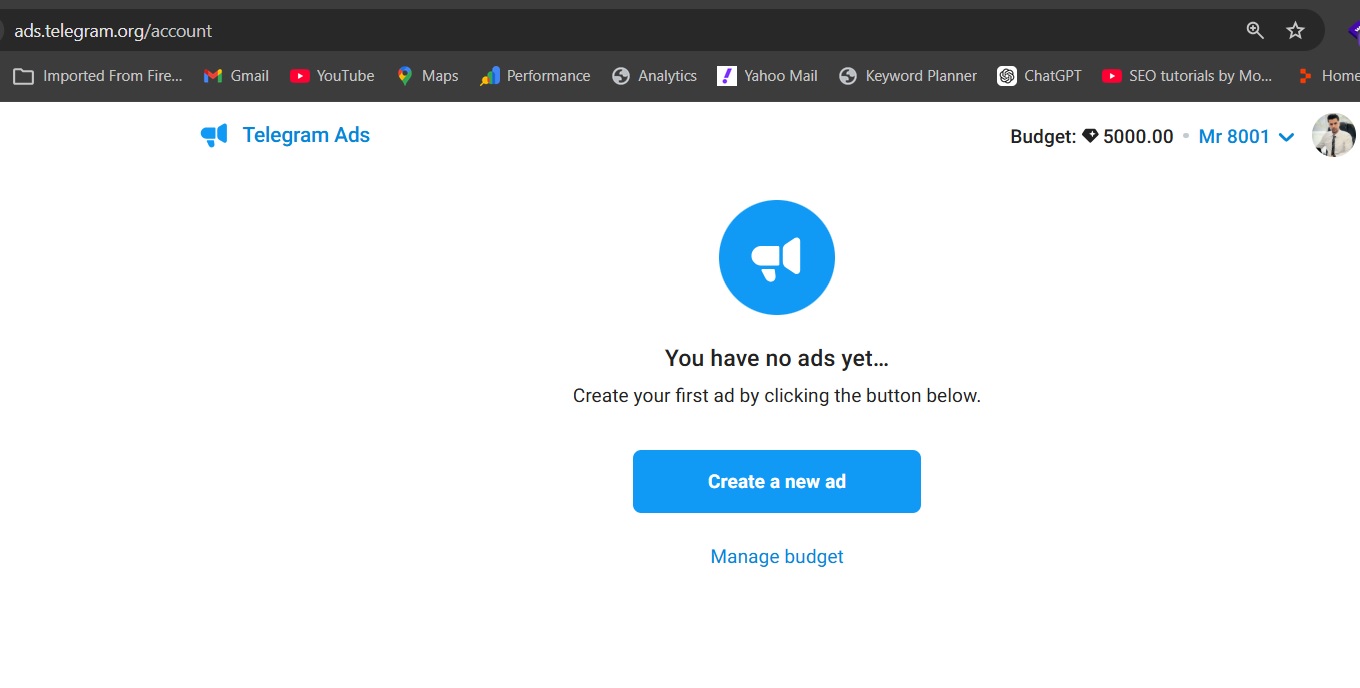
Task: Open the ChatGPT bookmark
Action: [1040, 76]
